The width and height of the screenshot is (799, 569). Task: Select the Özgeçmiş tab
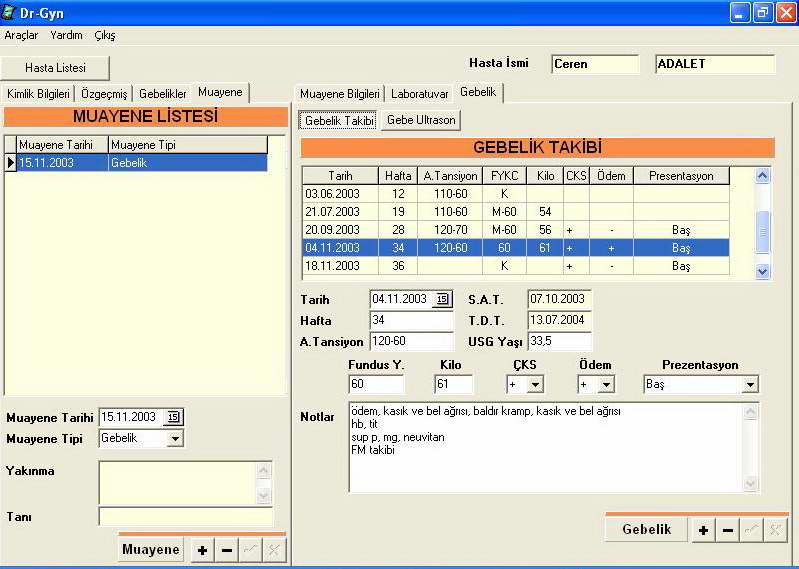(104, 93)
